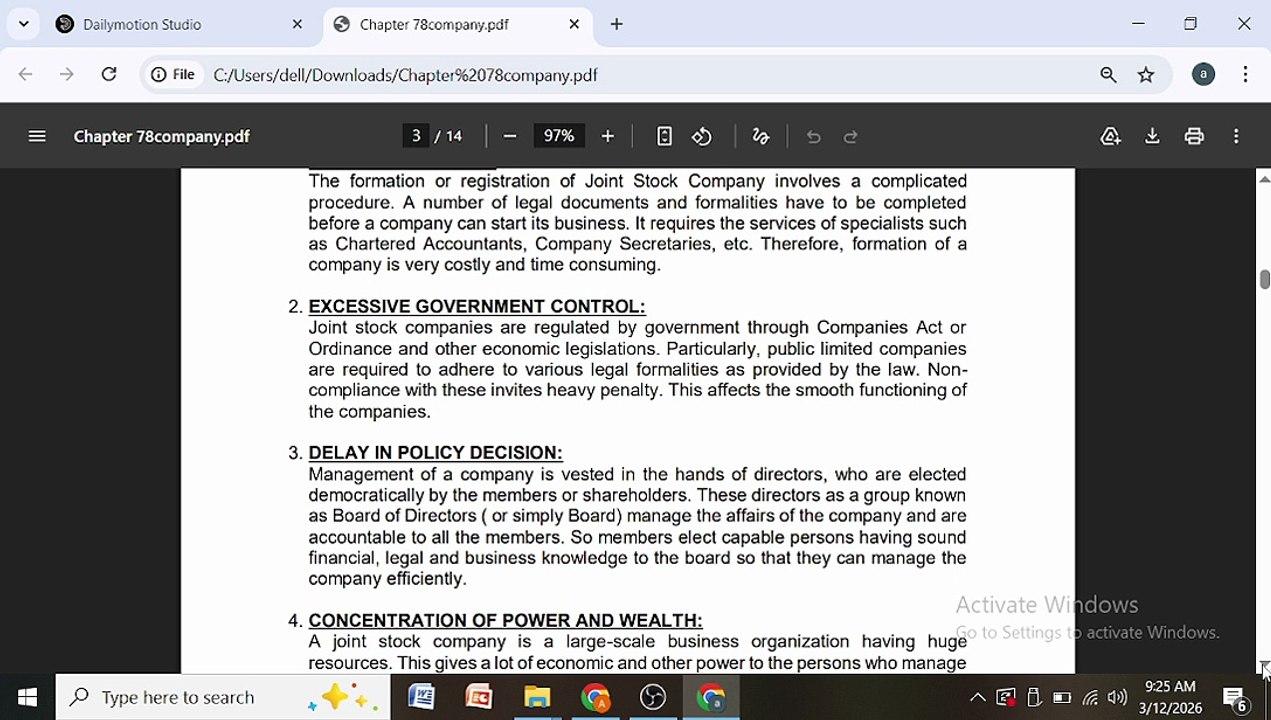Activate the draw annotation tool
This screenshot has width=1271, height=720.
[761, 136]
